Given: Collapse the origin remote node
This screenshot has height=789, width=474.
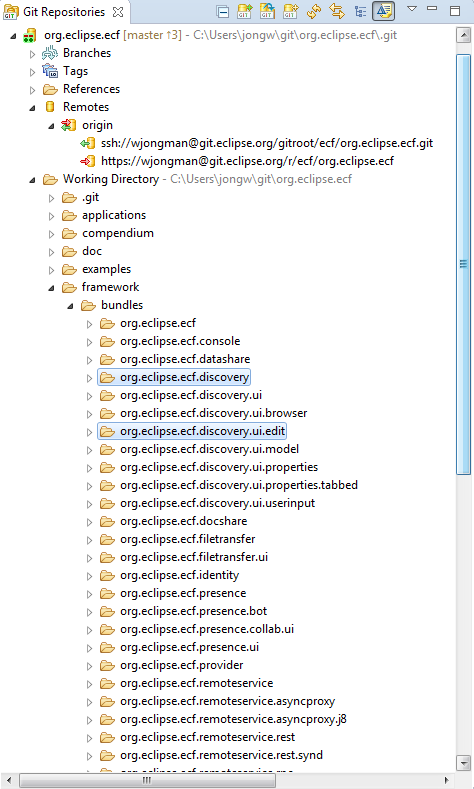Looking at the screenshot, I should pos(51,126).
